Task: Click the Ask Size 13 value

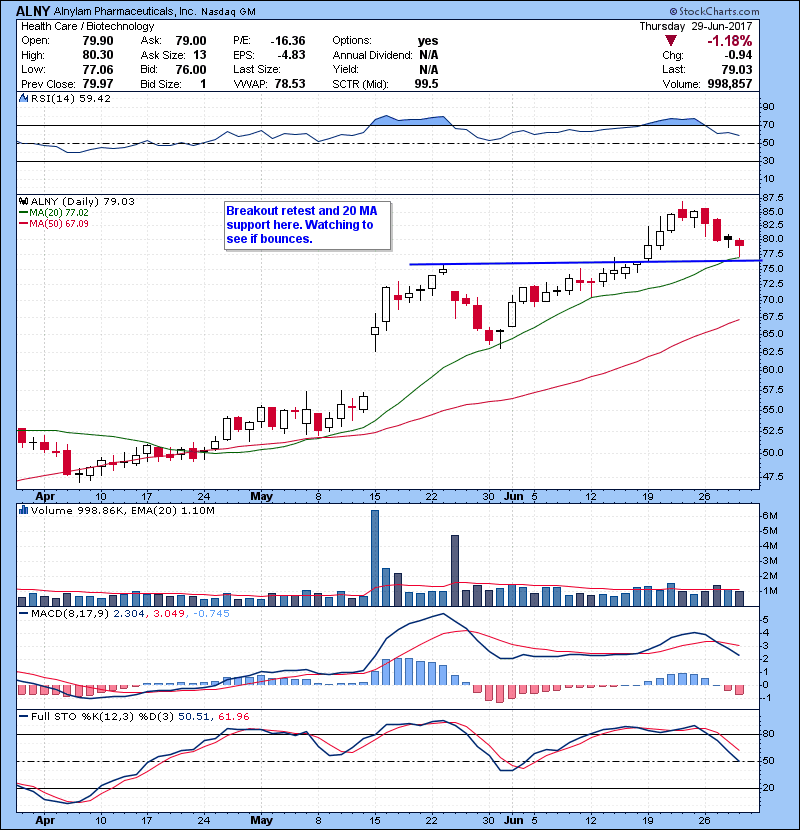Action: 200,55
